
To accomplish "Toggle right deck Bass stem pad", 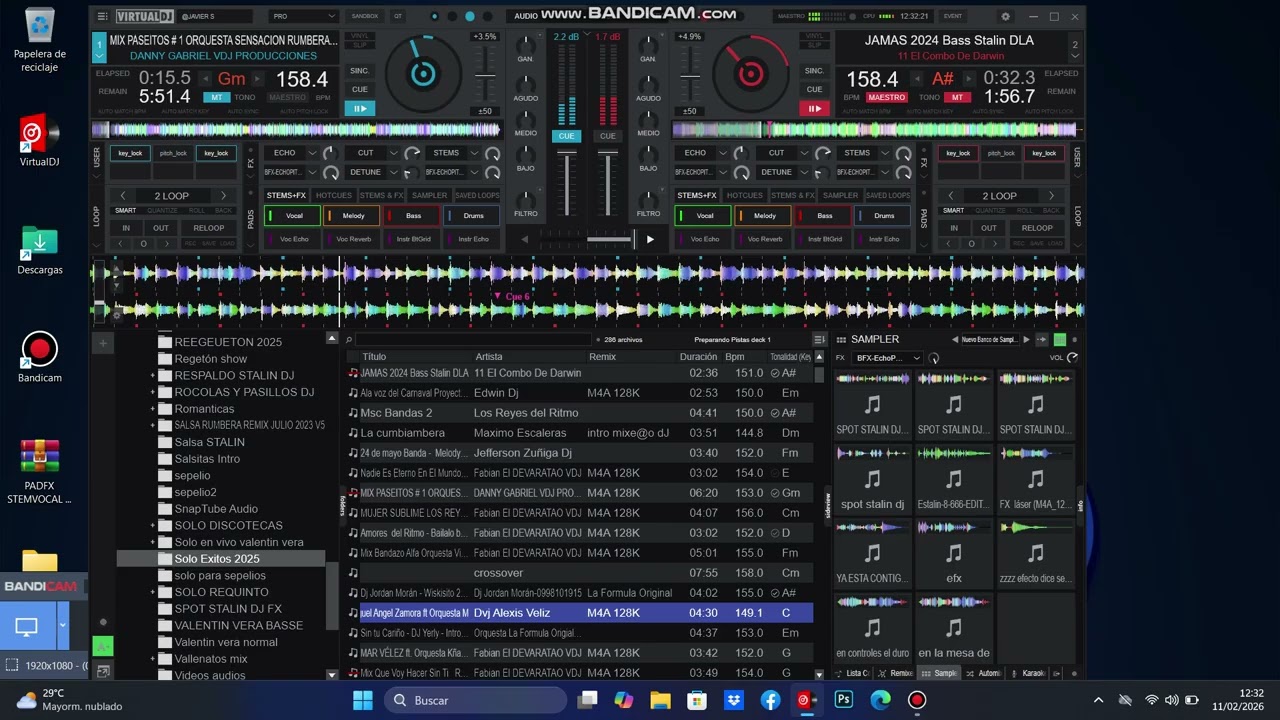I will pos(823,215).
